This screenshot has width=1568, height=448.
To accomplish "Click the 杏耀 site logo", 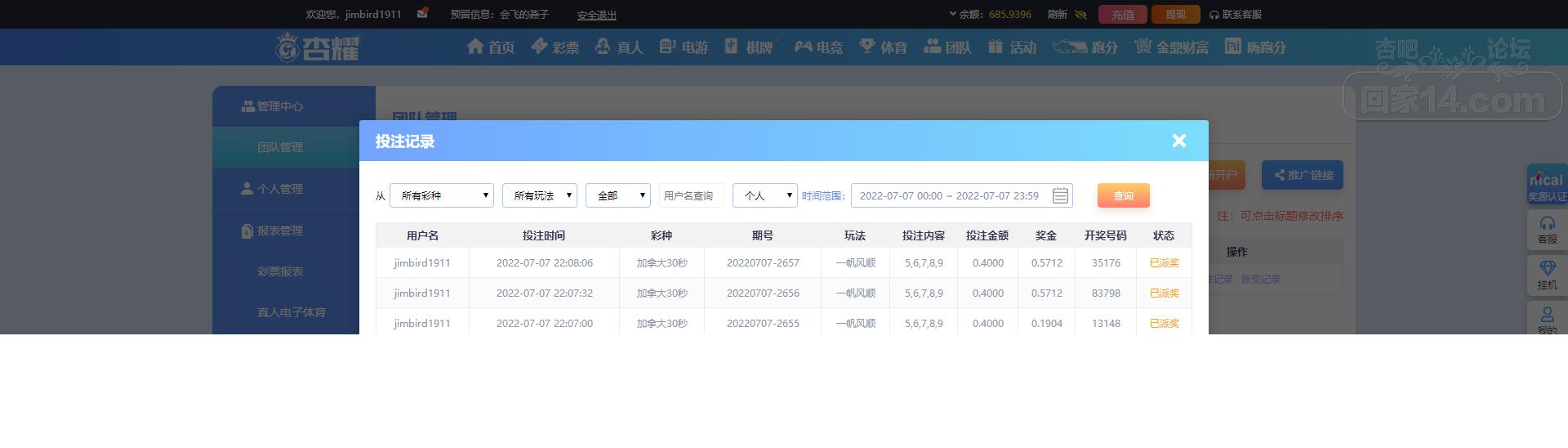I will pos(317,47).
